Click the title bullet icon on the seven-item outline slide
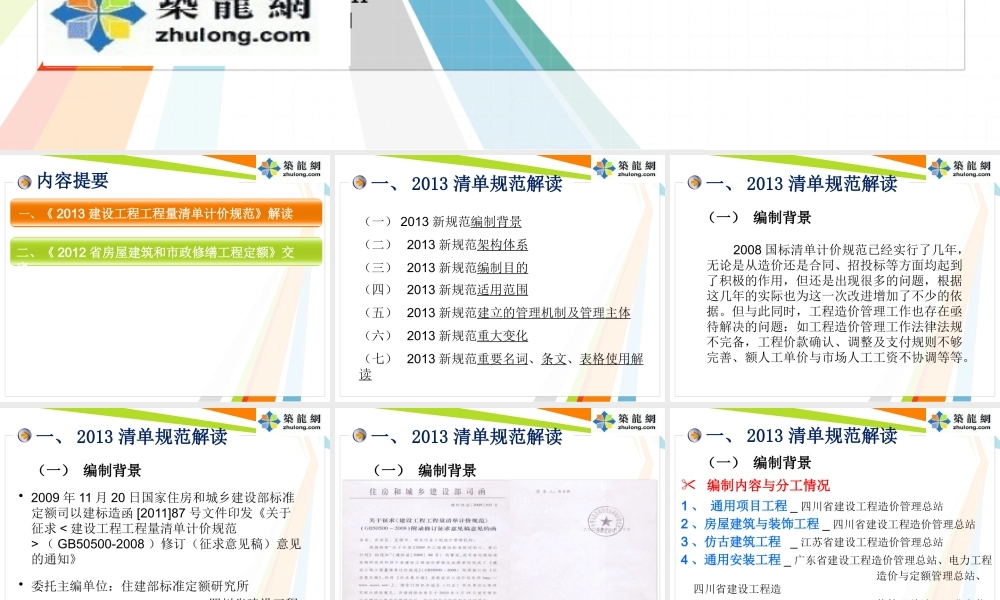The image size is (1000, 600). (x=359, y=183)
